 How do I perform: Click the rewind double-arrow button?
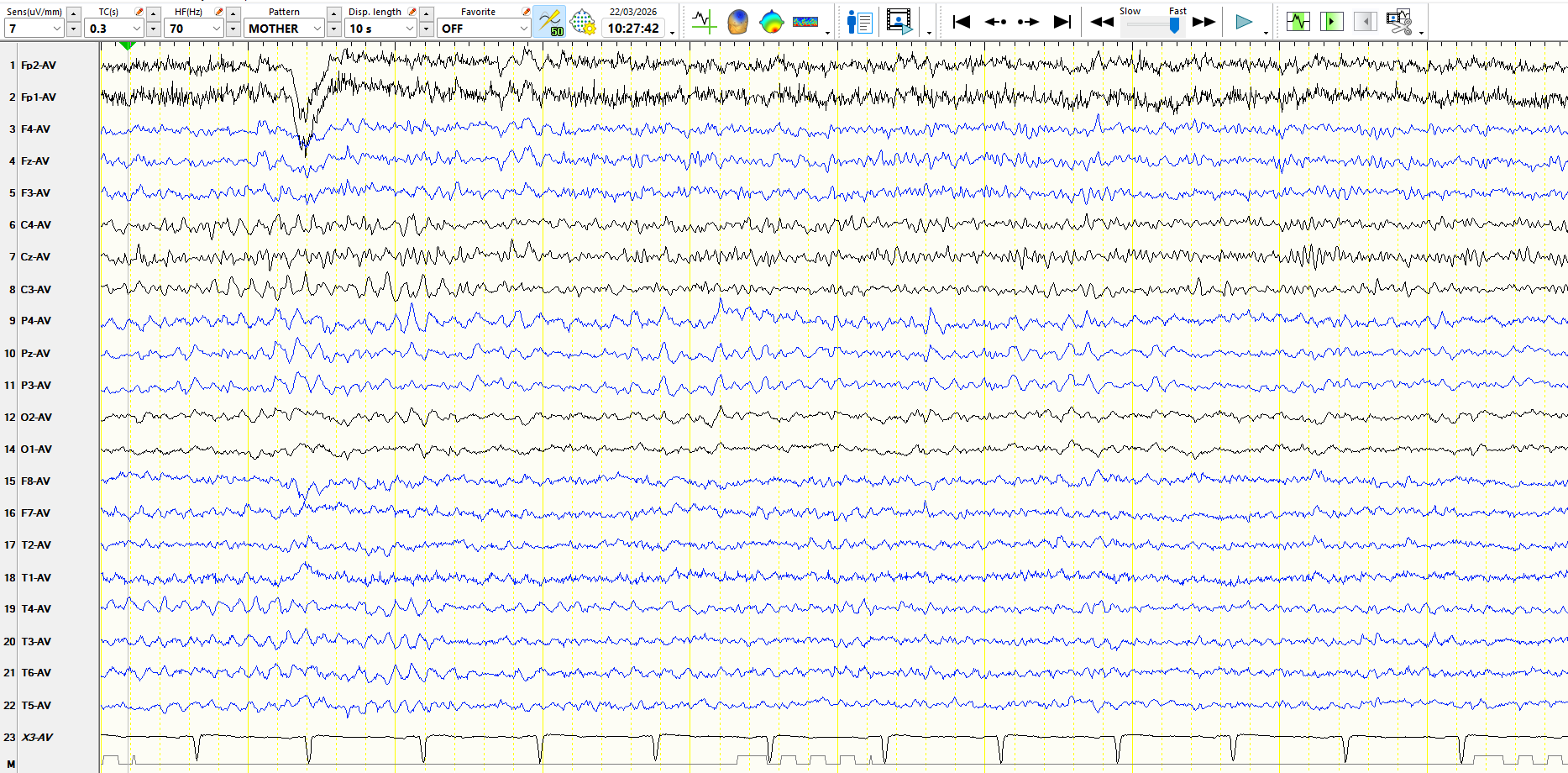(1102, 22)
